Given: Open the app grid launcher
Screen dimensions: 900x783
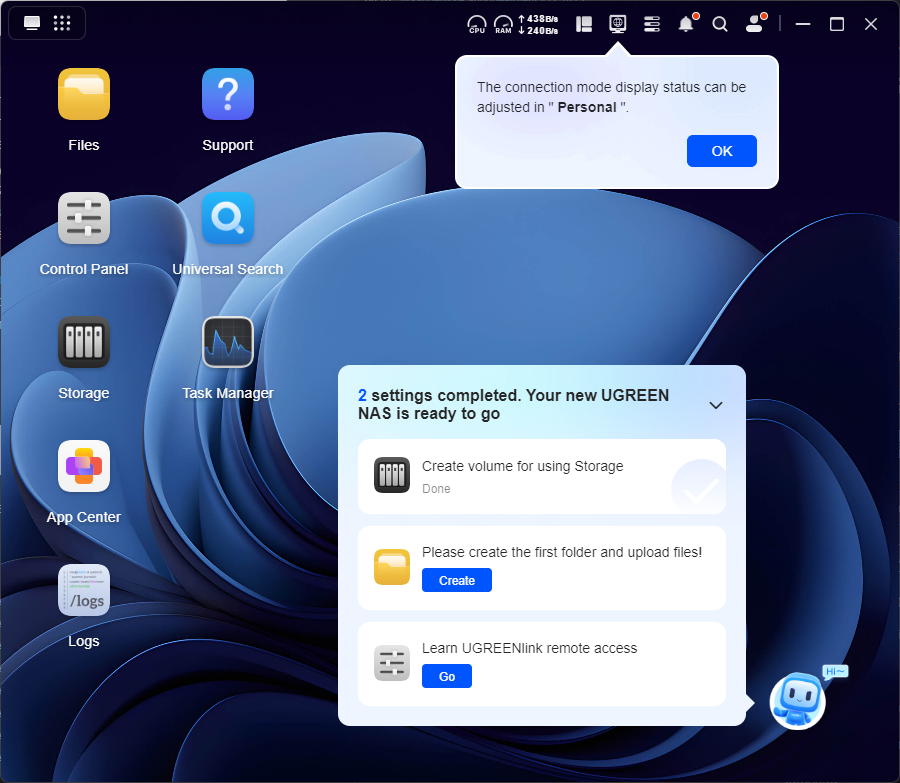Looking at the screenshot, I should coord(62,23).
